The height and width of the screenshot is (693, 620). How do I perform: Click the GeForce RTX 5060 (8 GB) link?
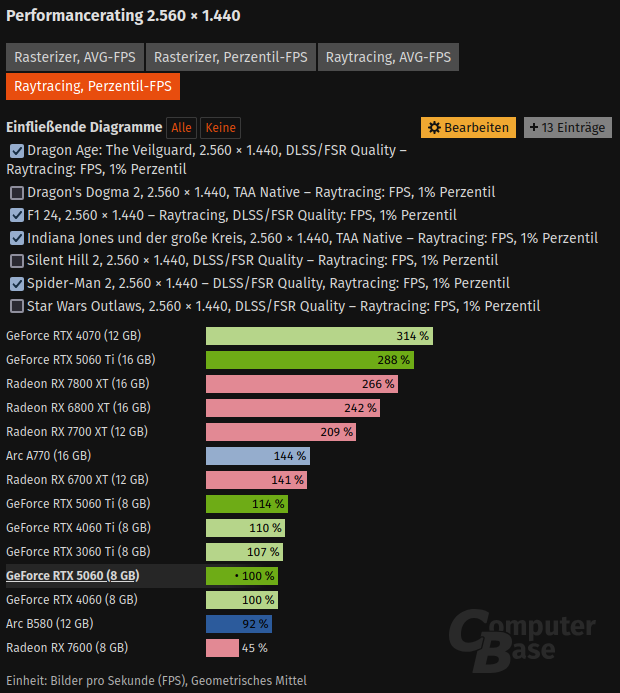[72, 576]
